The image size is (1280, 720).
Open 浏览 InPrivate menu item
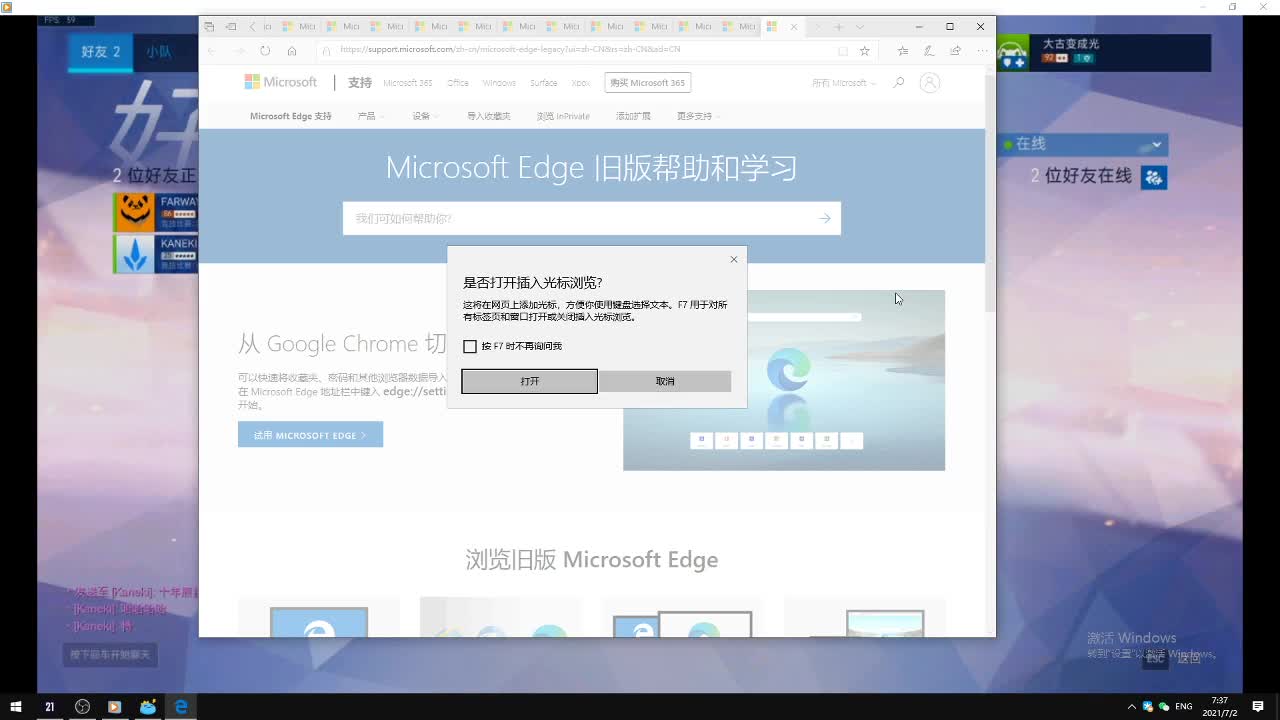tap(563, 116)
